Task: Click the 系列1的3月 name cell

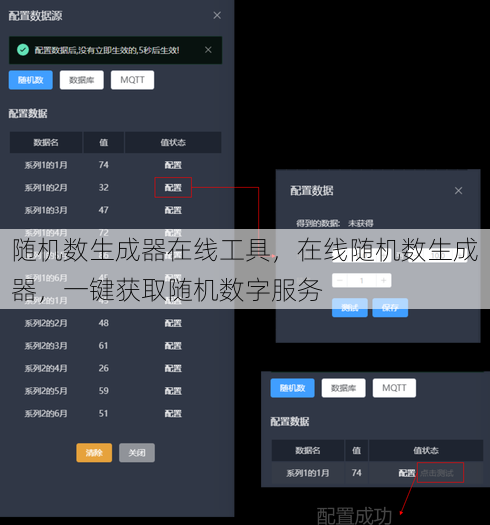Action: (46, 210)
